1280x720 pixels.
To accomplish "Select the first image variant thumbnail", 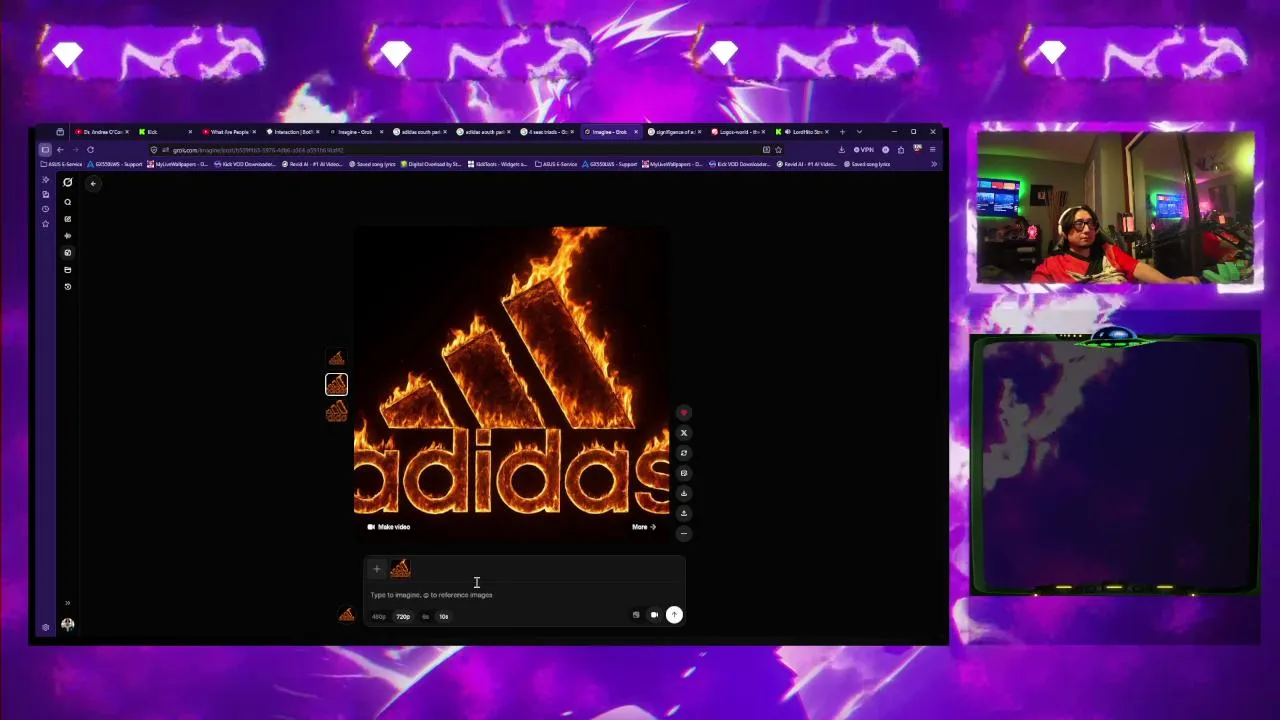I will pyautogui.click(x=336, y=359).
